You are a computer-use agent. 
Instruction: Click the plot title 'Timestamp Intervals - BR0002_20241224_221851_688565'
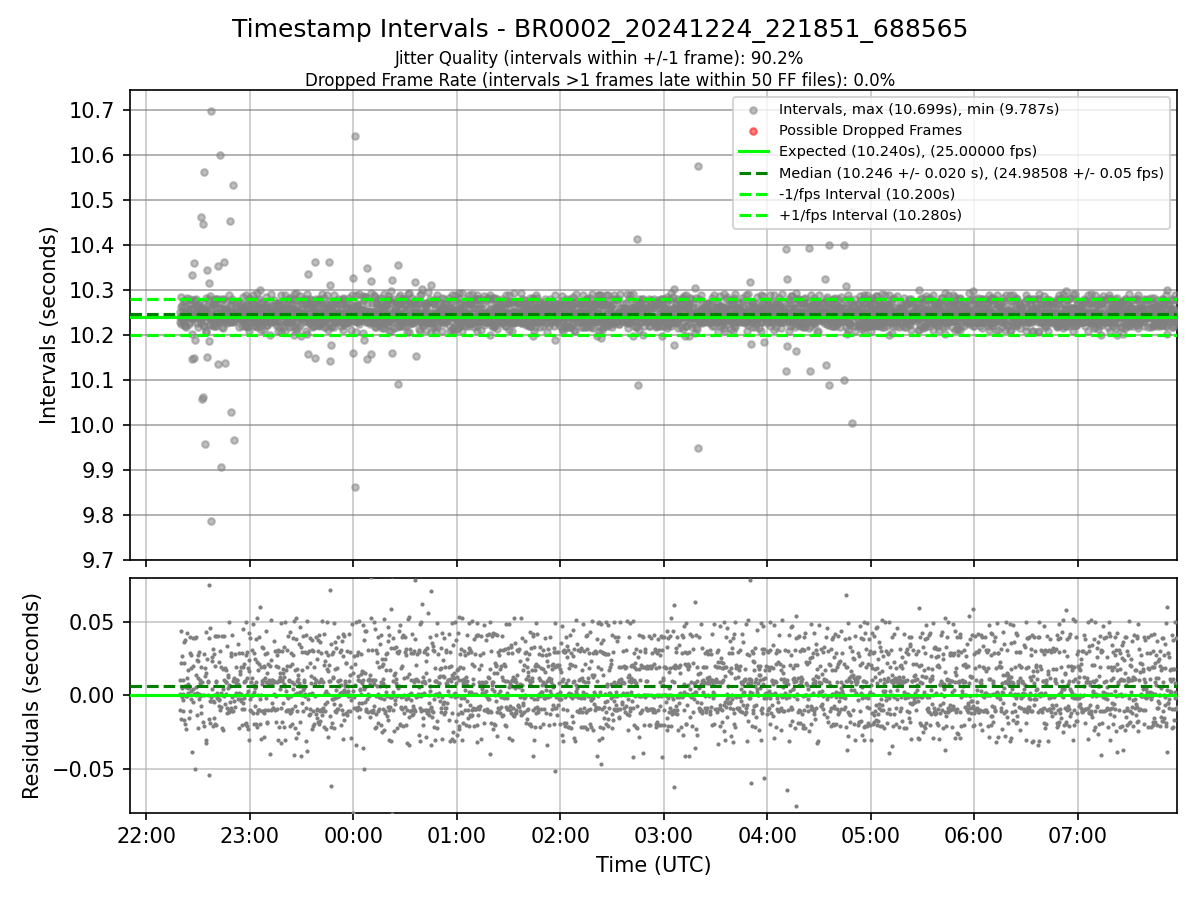point(600,29)
